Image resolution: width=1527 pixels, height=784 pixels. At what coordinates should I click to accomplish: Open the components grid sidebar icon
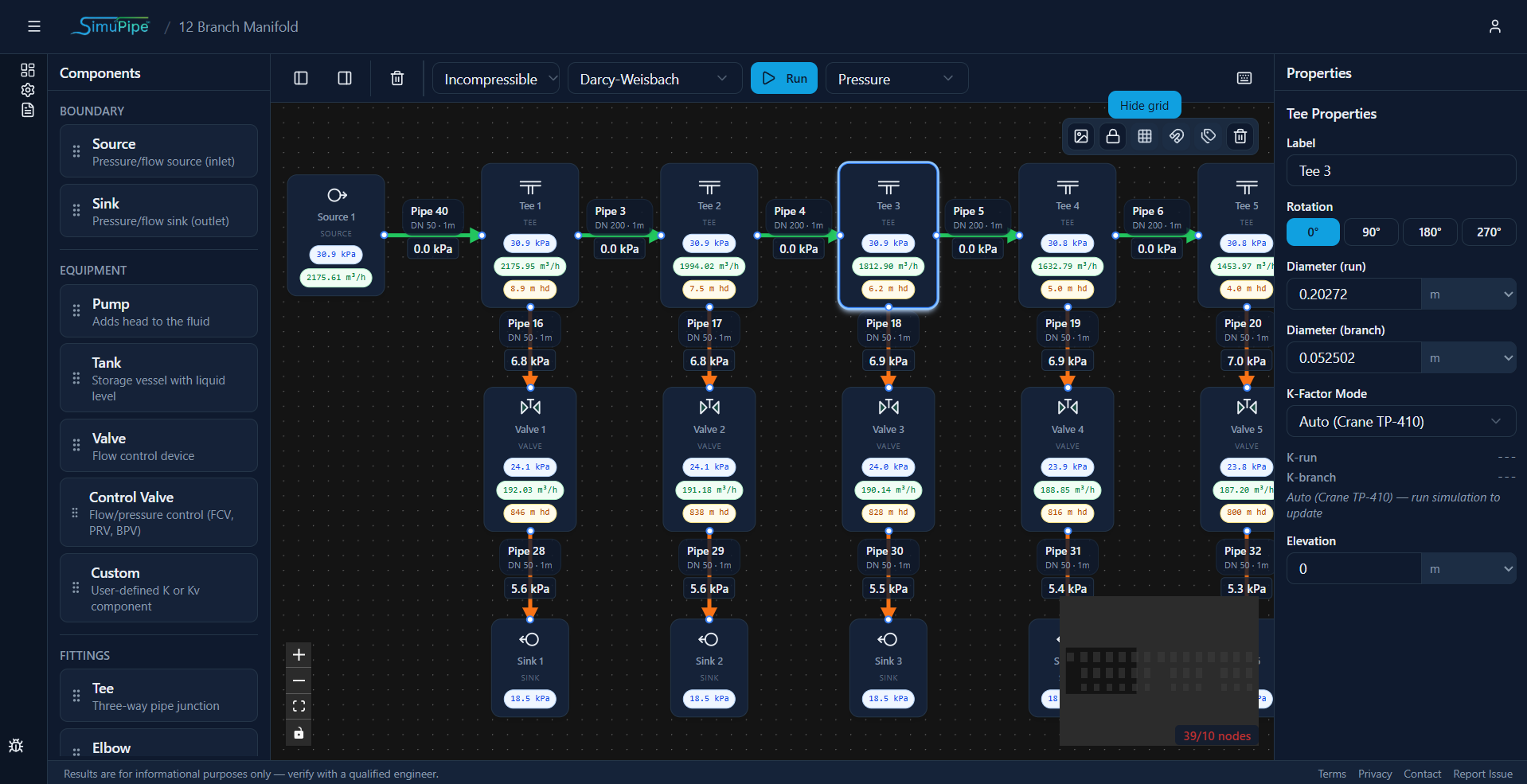pyautogui.click(x=28, y=70)
